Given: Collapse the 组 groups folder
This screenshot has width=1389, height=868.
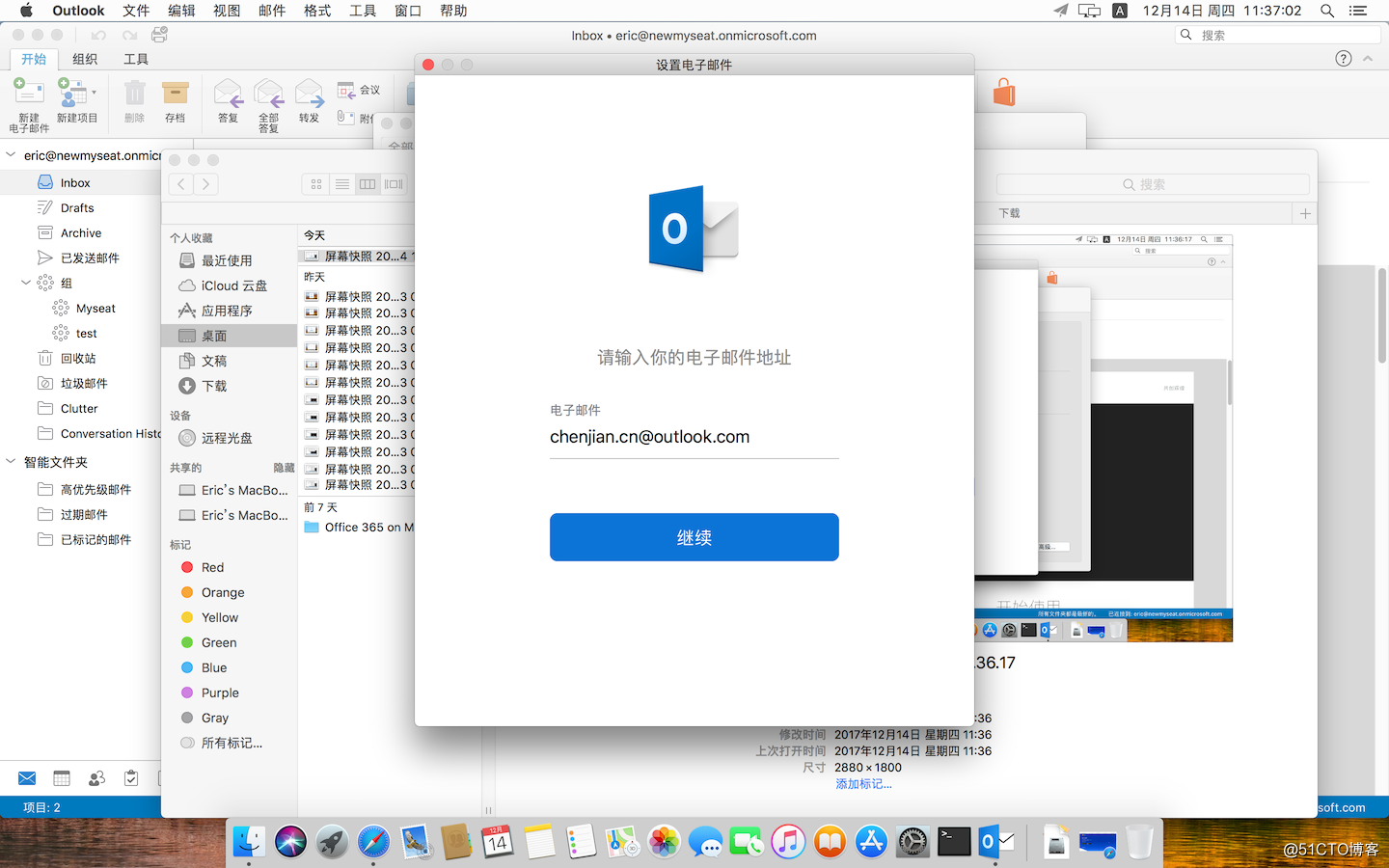Looking at the screenshot, I should [x=26, y=283].
